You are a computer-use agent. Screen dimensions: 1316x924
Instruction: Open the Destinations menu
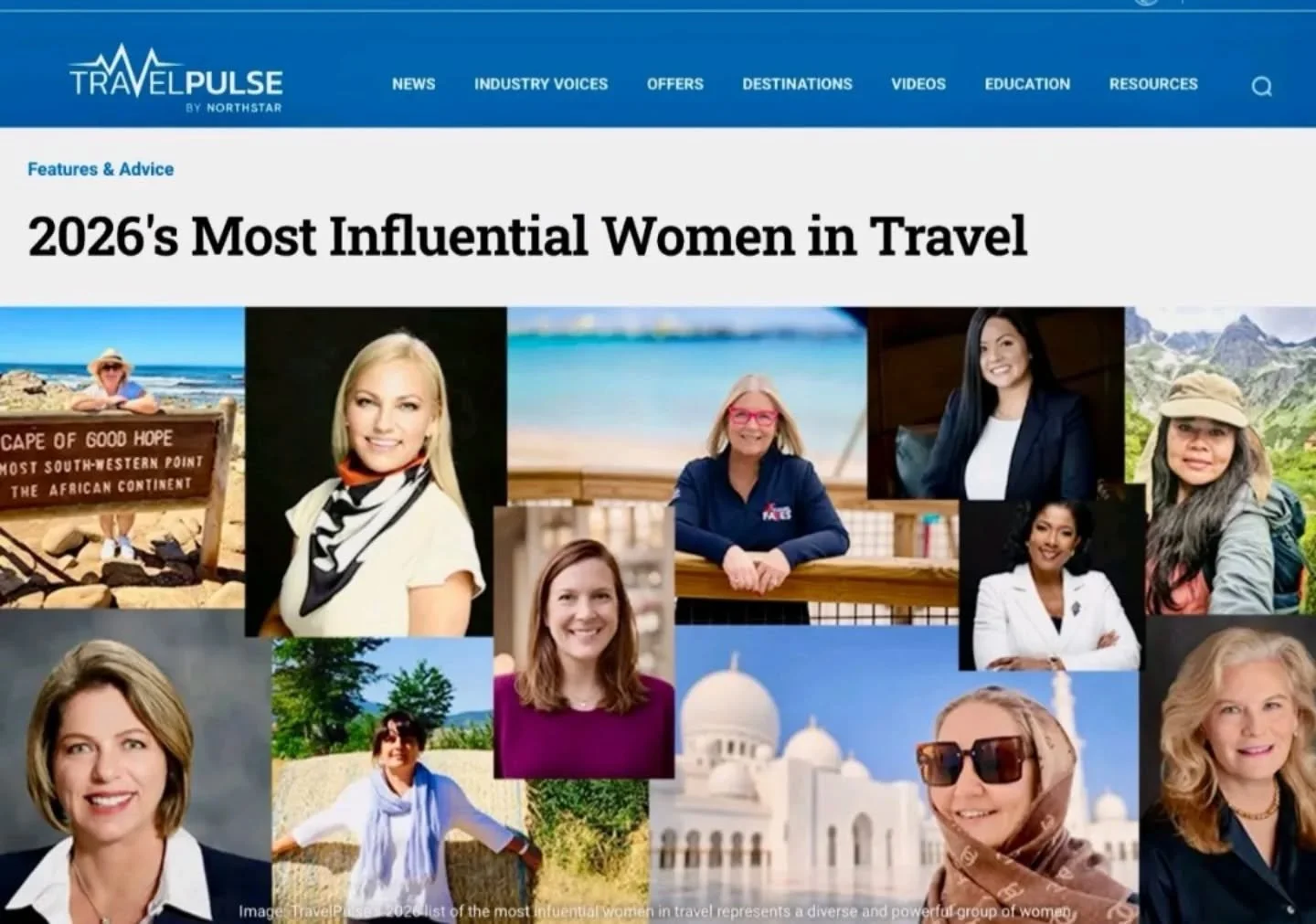(x=797, y=84)
